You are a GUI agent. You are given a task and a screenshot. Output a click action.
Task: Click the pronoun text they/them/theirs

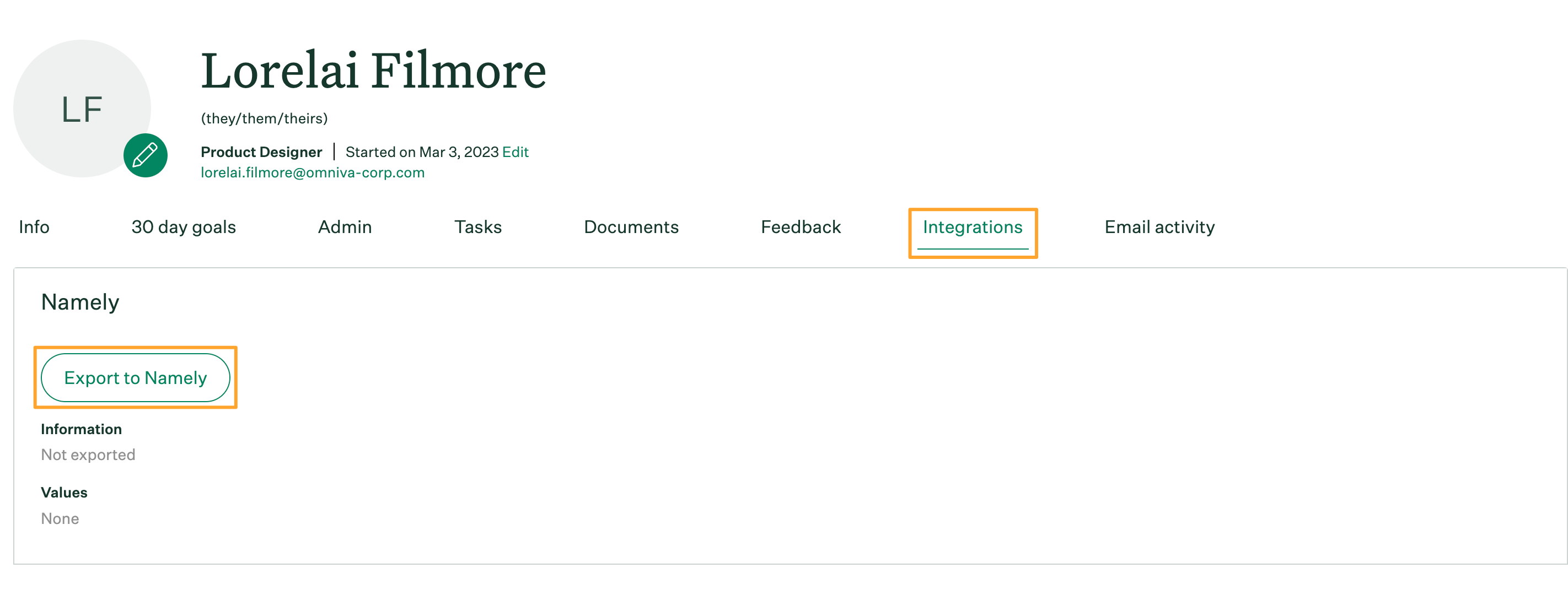265,117
